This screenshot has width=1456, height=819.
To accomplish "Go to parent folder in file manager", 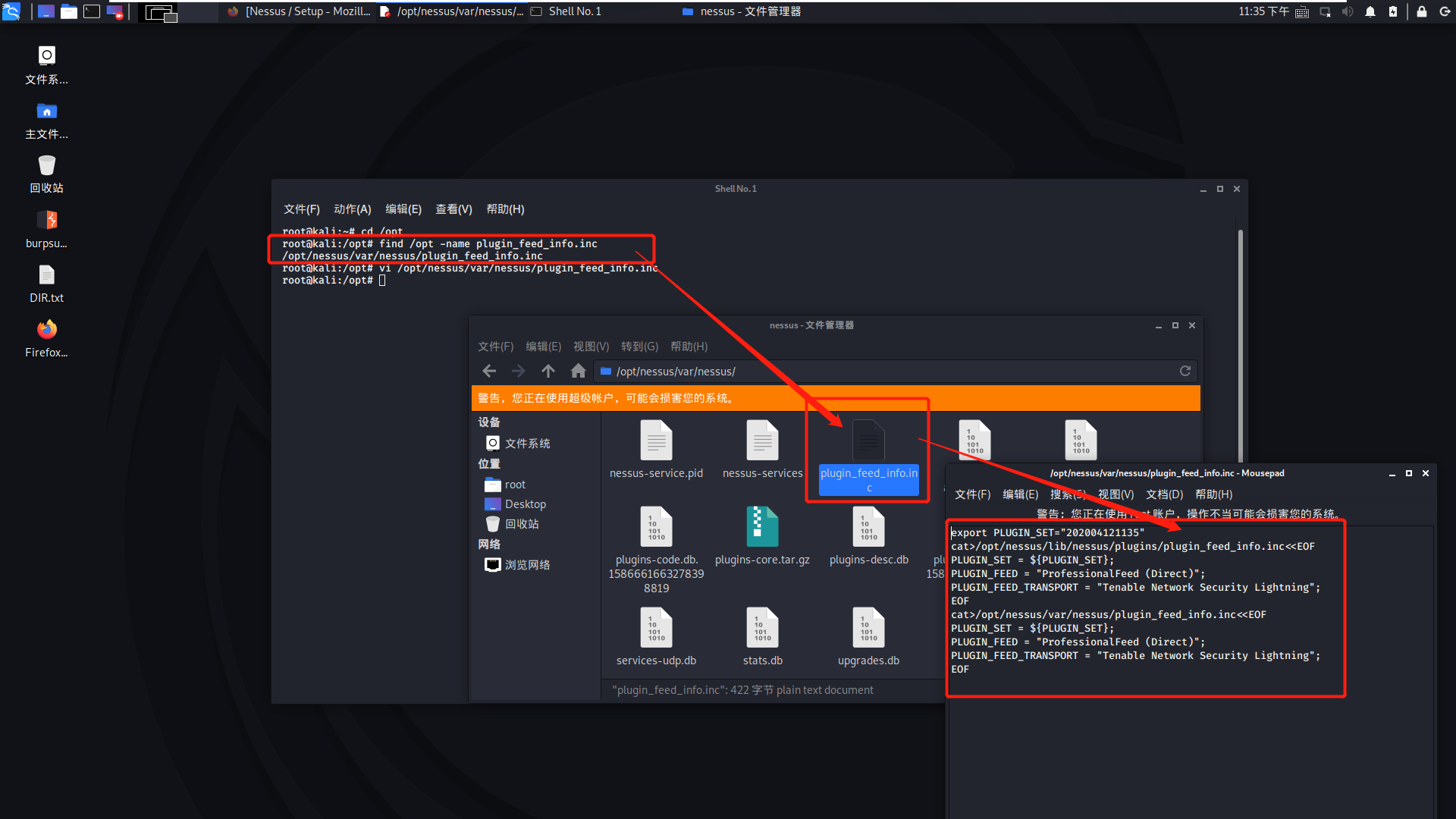I will pos(548,371).
